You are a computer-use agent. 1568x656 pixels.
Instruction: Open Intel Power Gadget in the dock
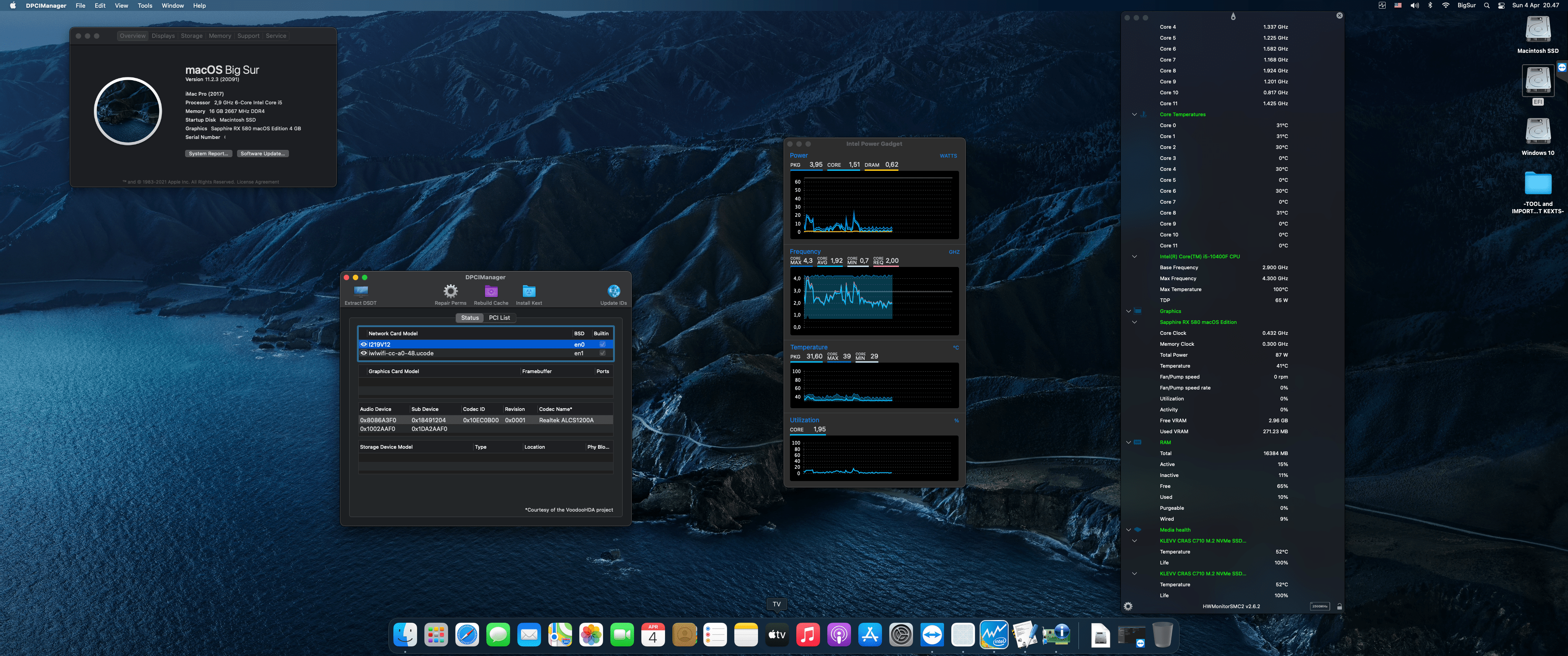point(994,635)
